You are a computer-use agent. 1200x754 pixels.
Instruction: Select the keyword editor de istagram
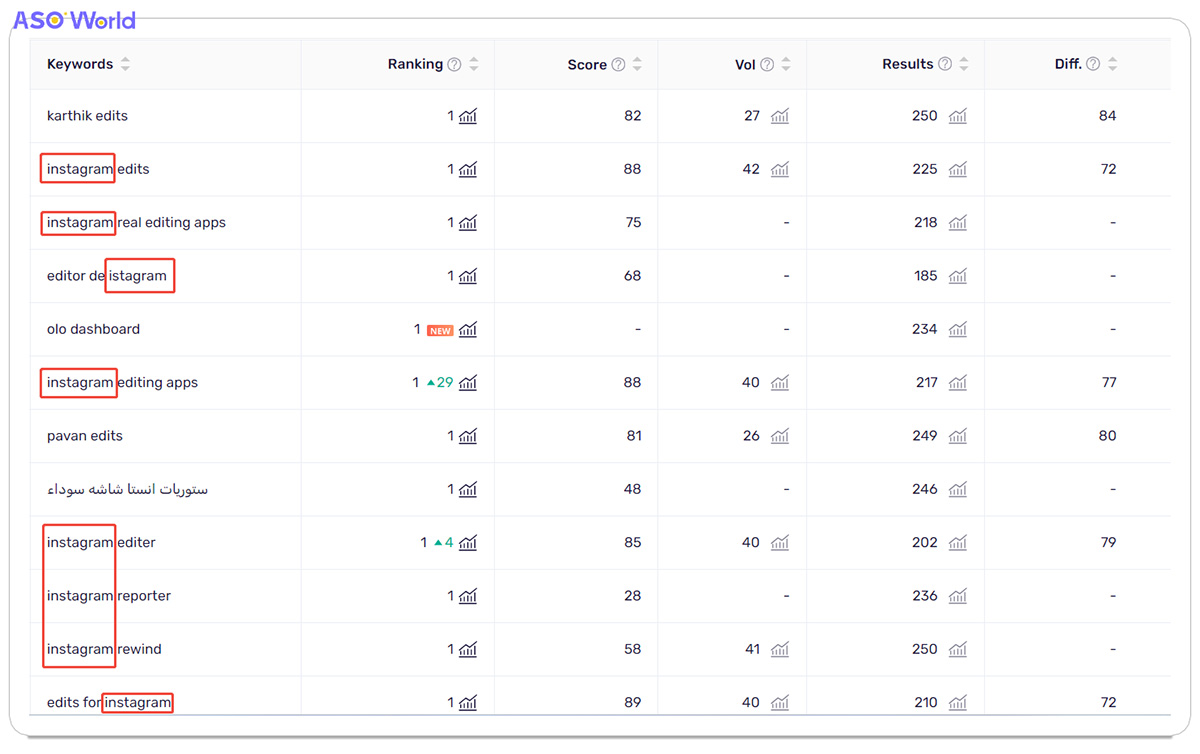[107, 276]
